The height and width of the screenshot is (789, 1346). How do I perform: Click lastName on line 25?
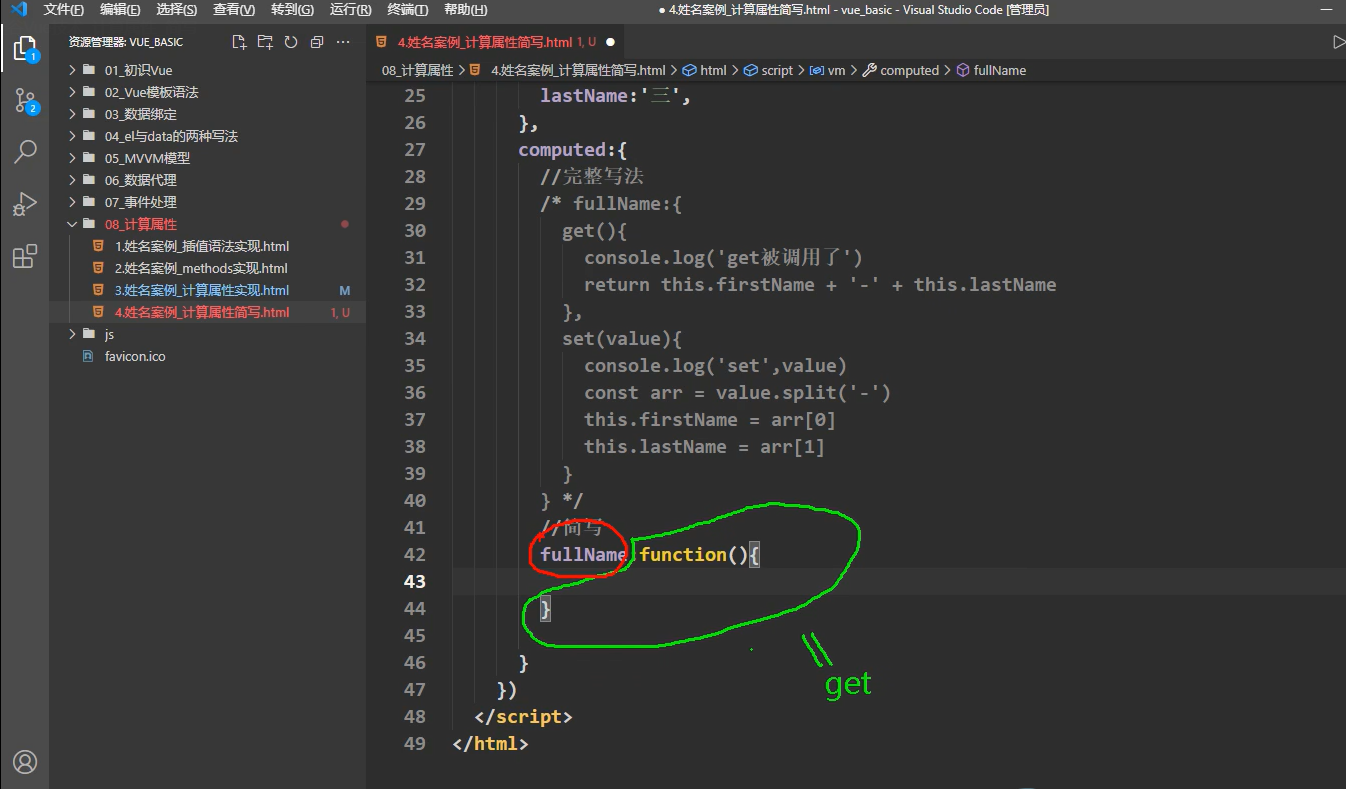pos(584,96)
